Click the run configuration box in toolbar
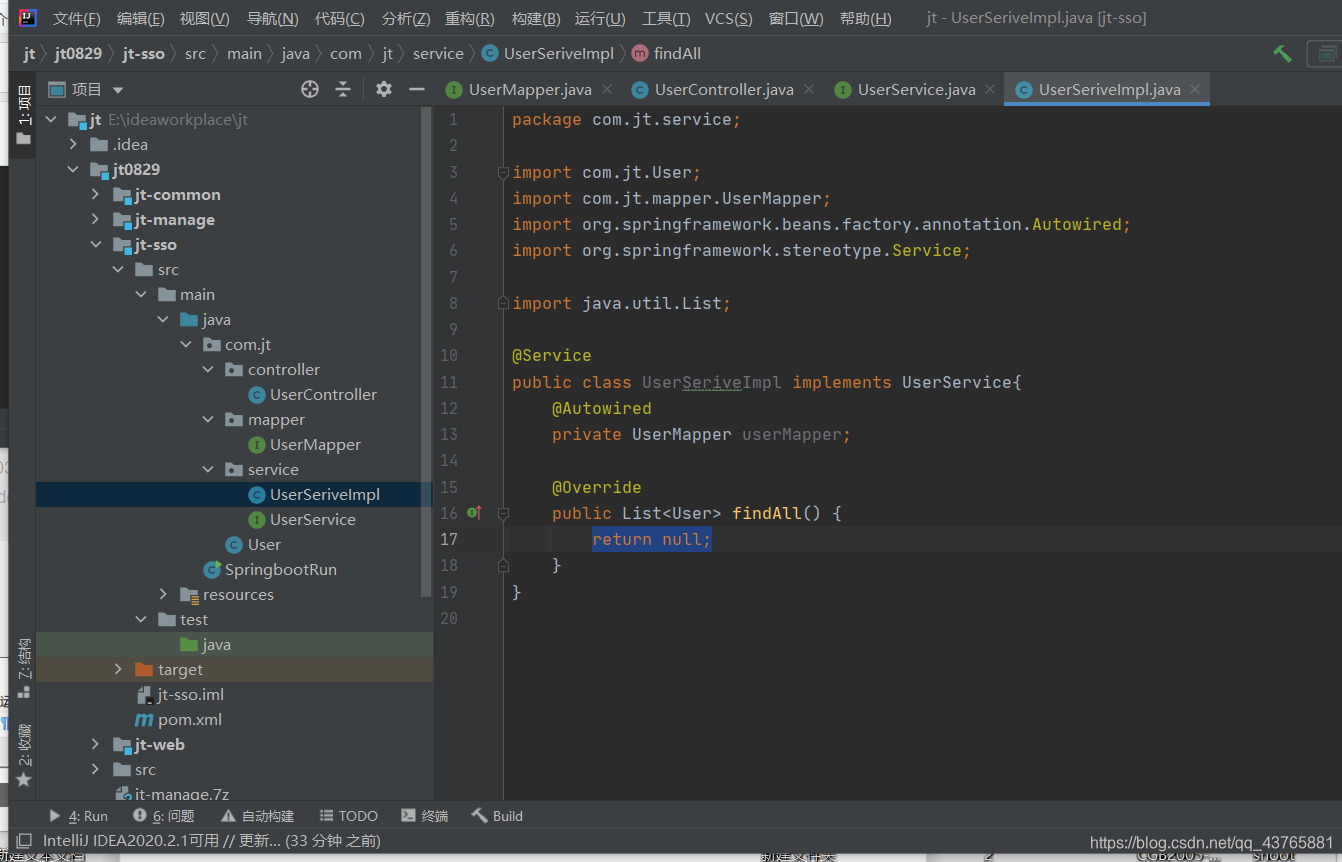1342x862 pixels. click(1324, 54)
